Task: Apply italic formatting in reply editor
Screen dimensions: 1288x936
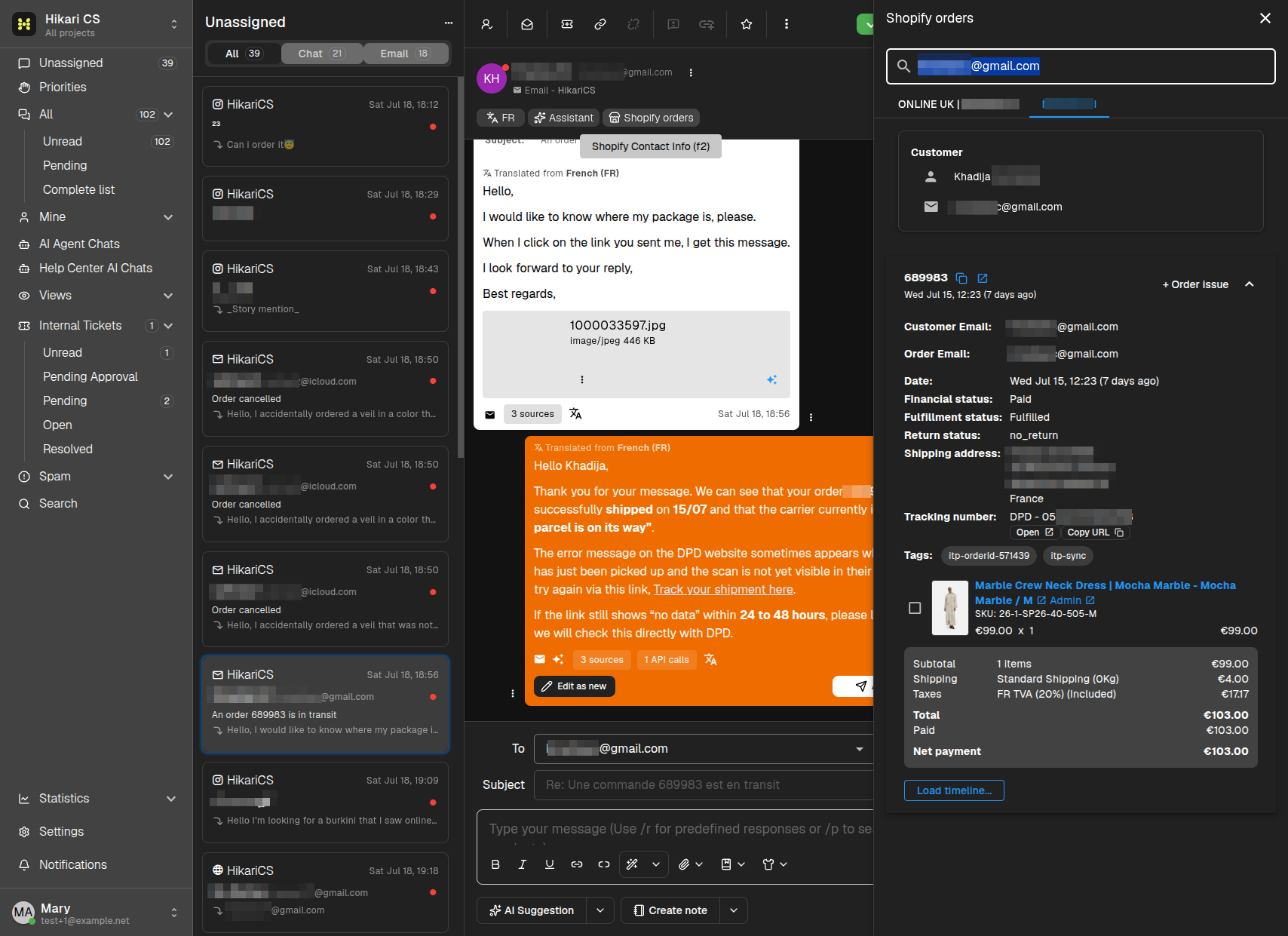Action: click(523, 864)
